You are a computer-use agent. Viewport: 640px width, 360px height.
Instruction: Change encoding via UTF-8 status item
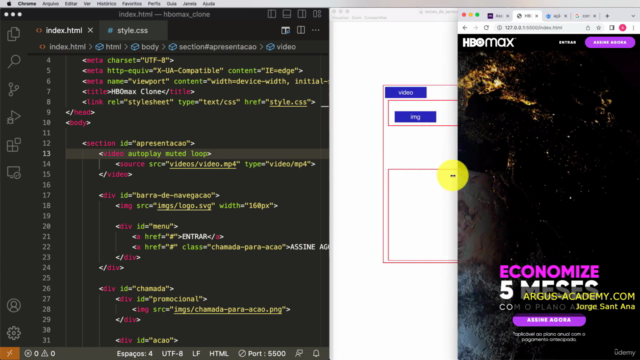click(x=172, y=353)
